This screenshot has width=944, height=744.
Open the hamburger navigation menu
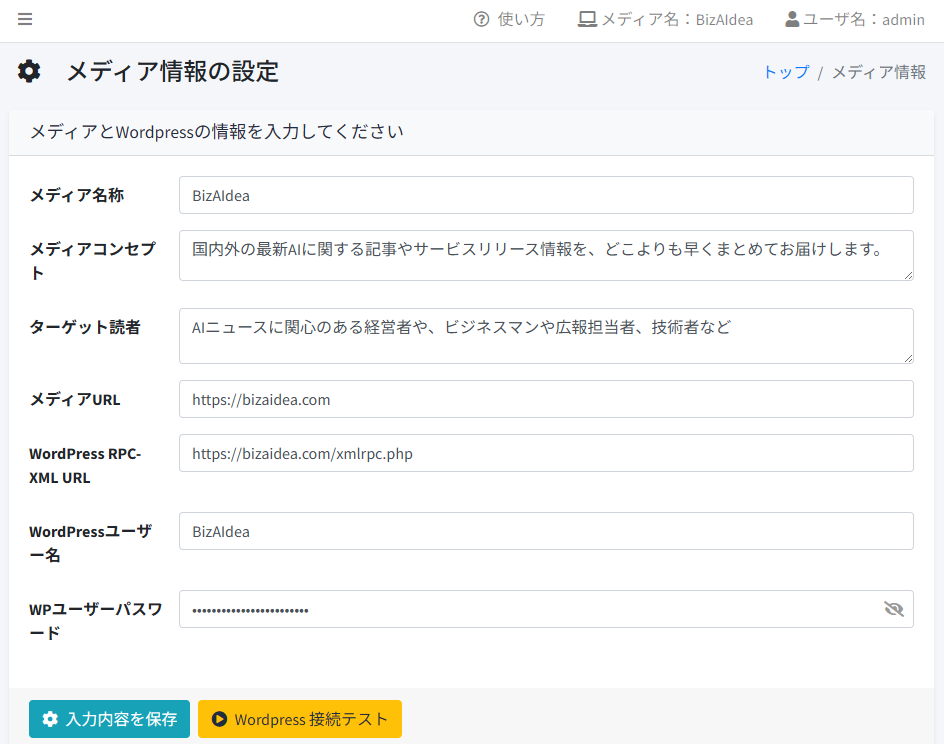24,18
